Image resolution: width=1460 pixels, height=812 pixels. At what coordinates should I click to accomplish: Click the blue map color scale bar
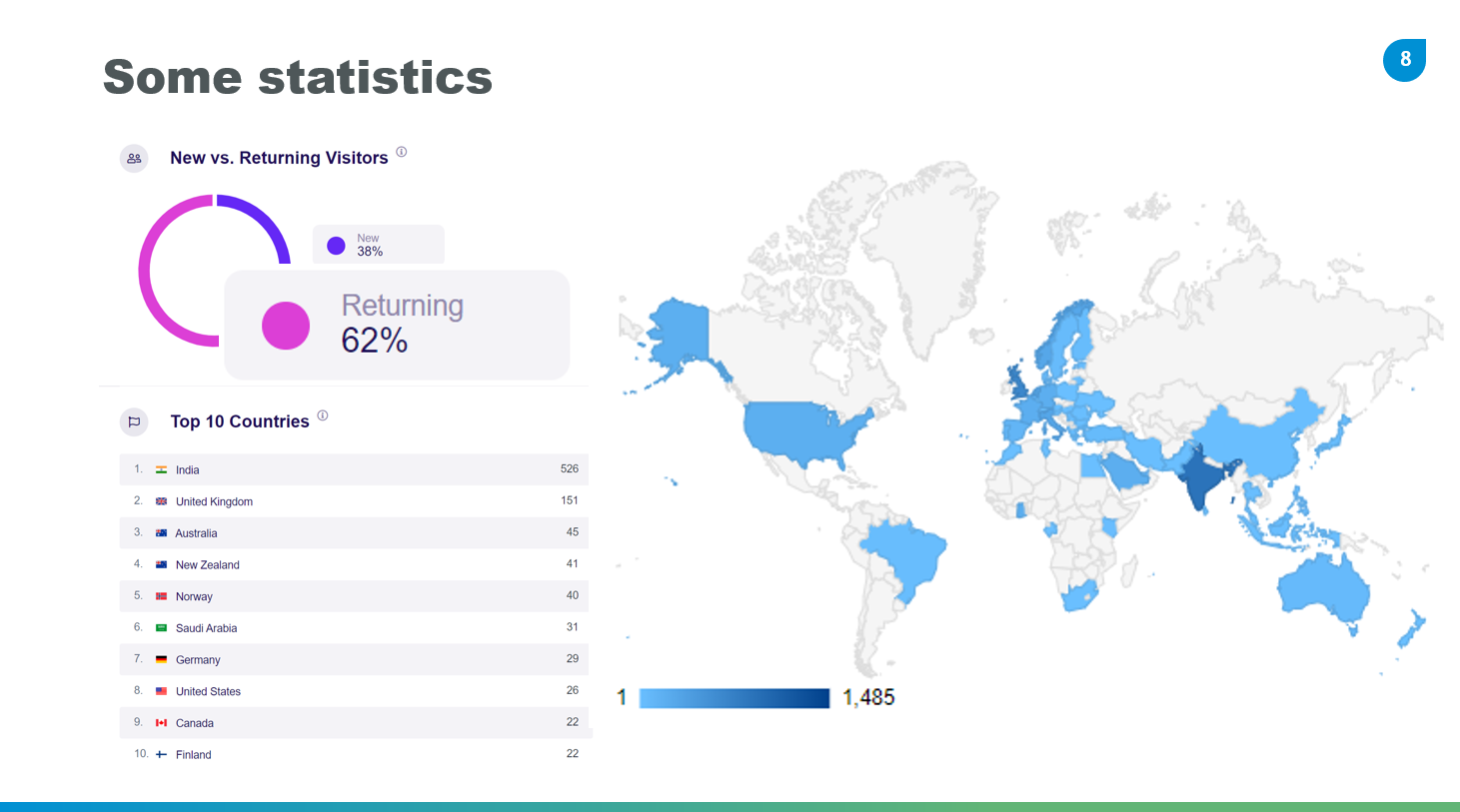click(x=733, y=698)
